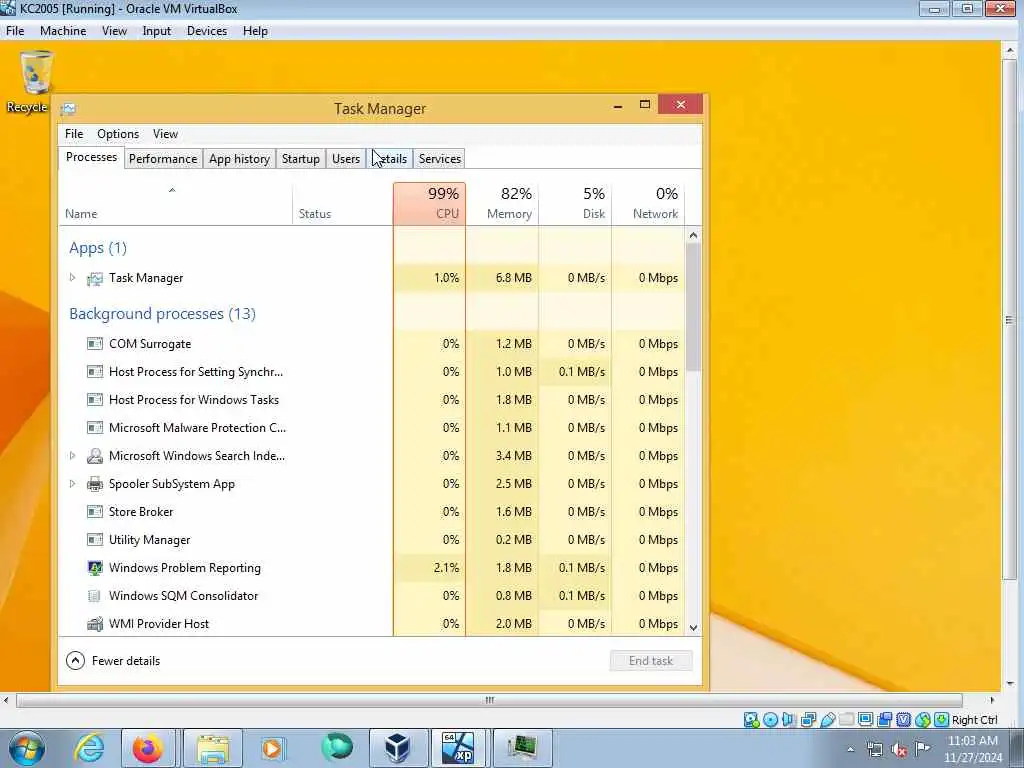Click the Task Manager app icon in process list
Viewport: 1024px width, 768px height.
pos(95,278)
